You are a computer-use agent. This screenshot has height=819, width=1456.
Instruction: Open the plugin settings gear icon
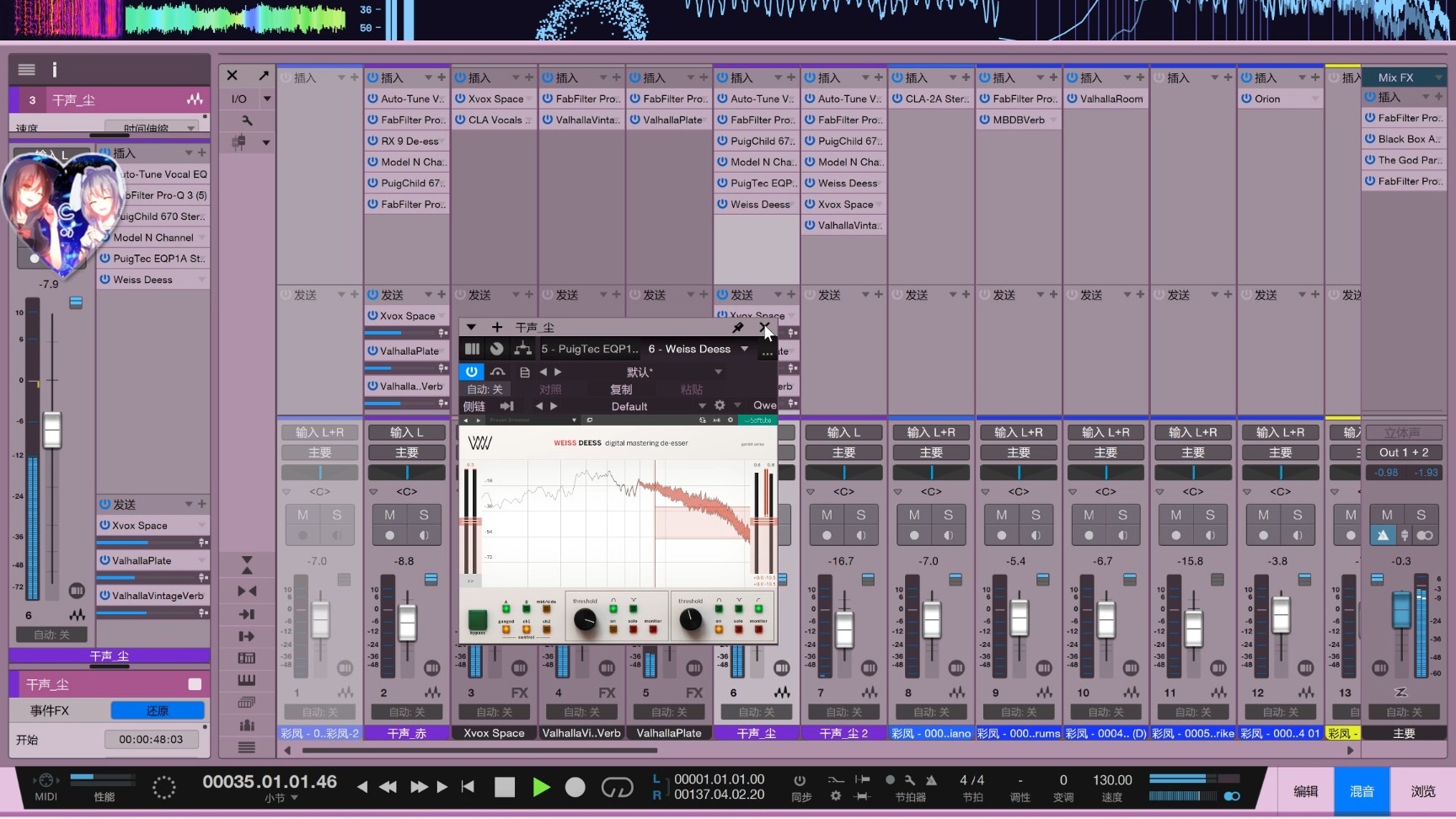pos(720,405)
